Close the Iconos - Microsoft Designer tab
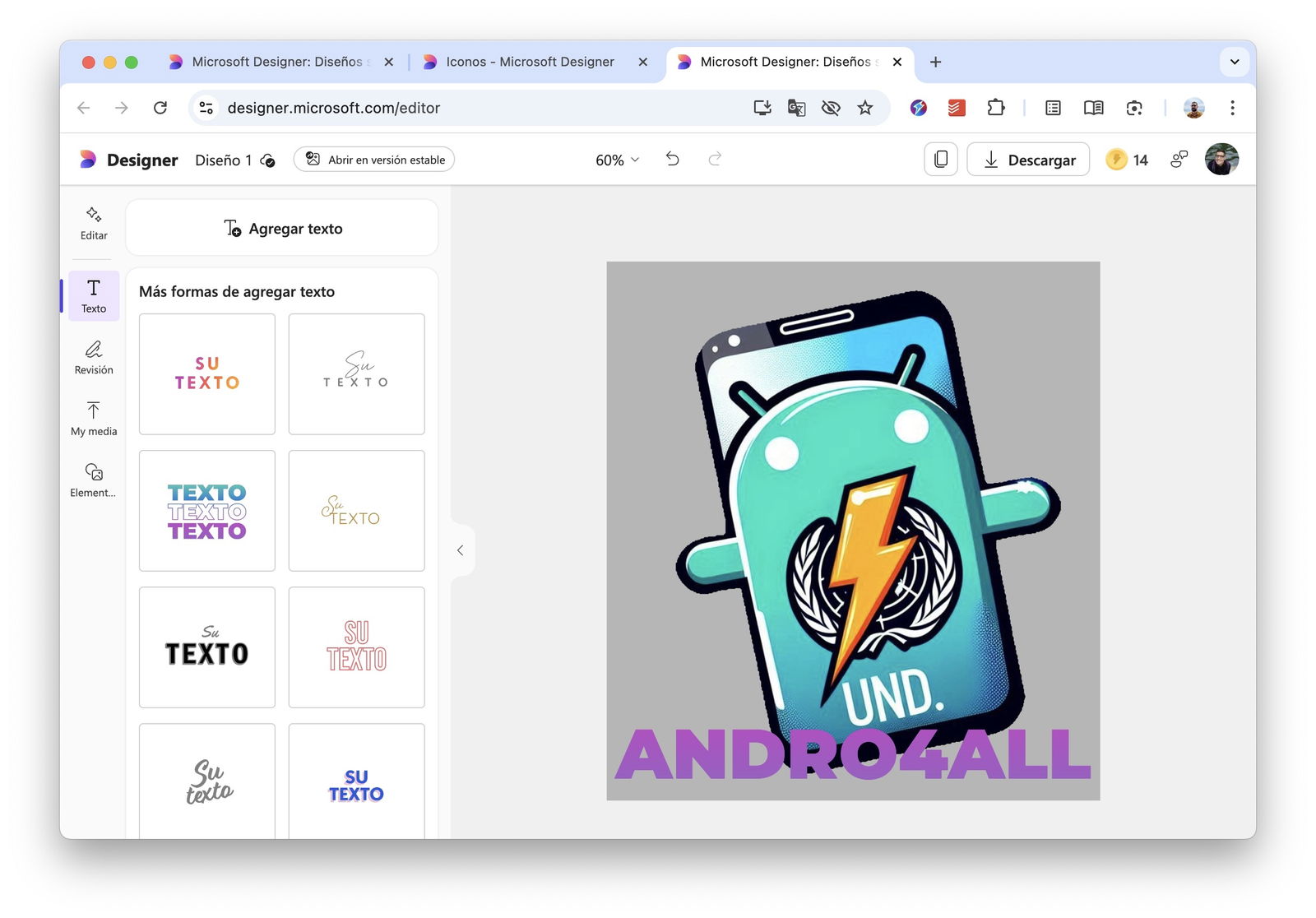Image resolution: width=1316 pixels, height=918 pixels. 643,62
